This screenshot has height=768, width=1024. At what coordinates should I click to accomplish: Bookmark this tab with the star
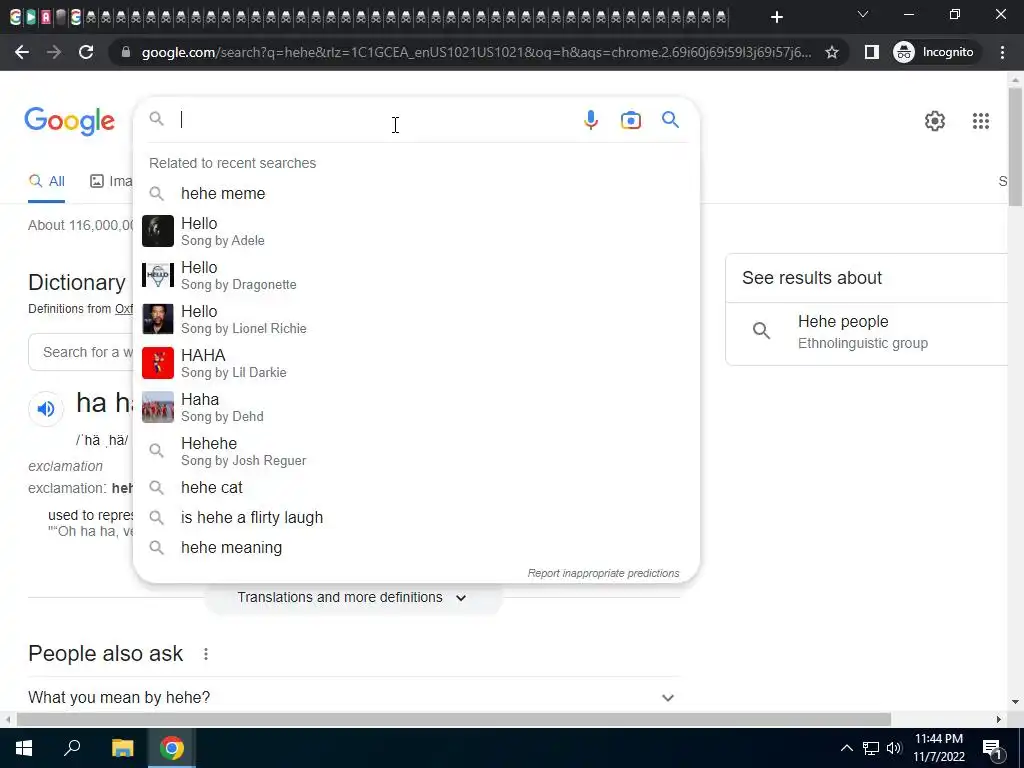[831, 52]
